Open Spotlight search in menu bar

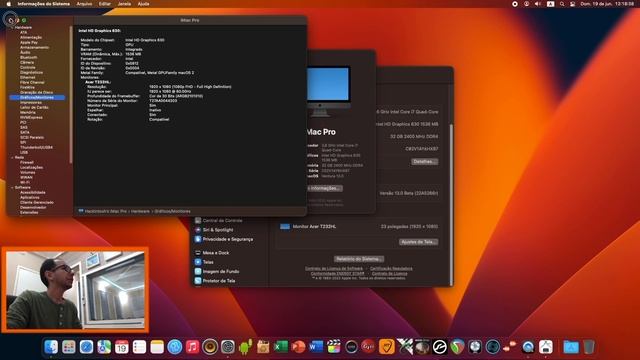click(x=562, y=4)
